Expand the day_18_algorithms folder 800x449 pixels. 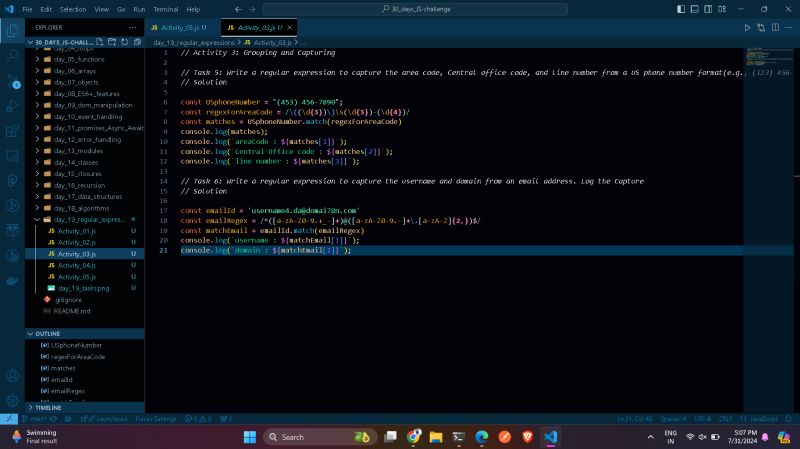(x=85, y=208)
